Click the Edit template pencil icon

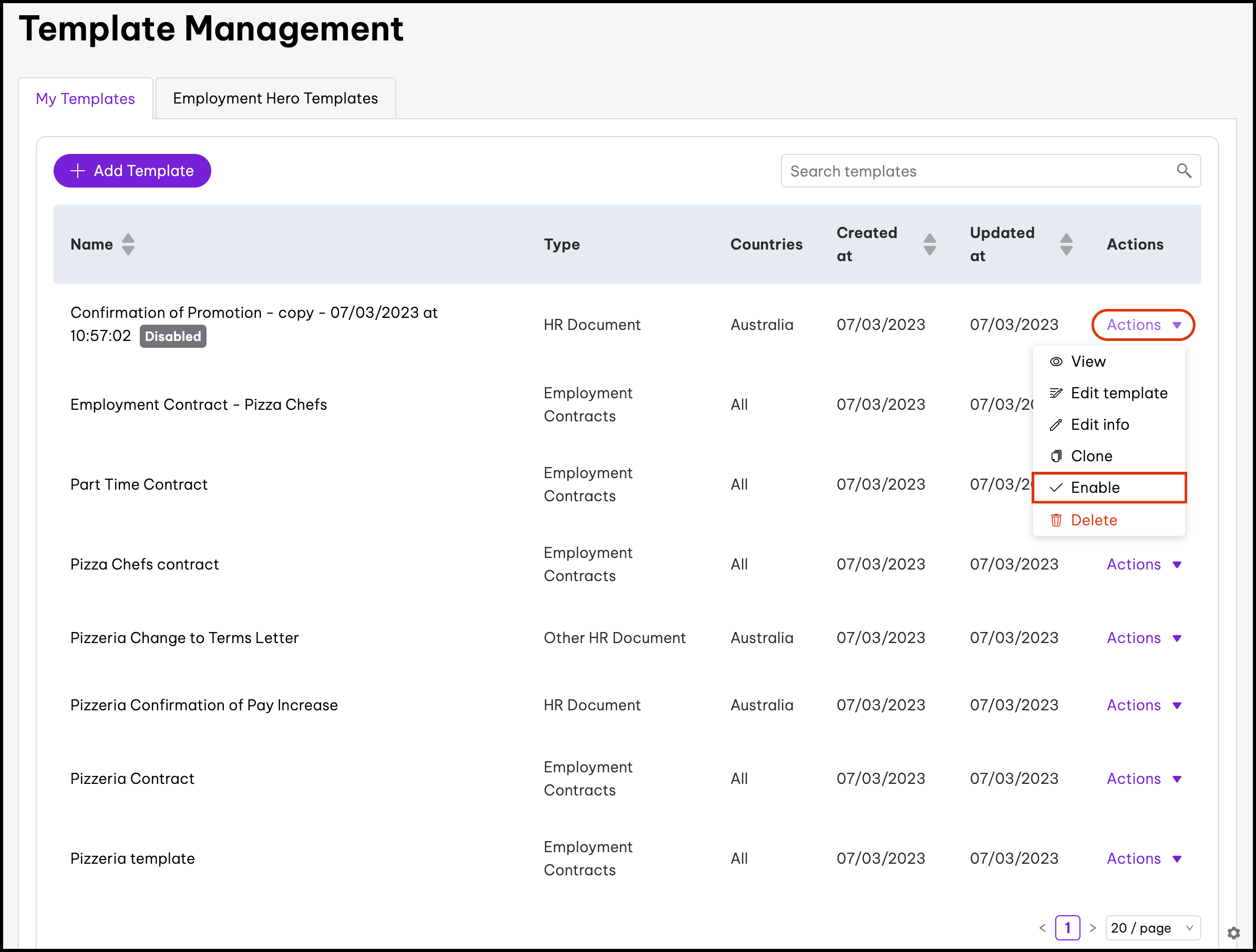(x=1056, y=393)
